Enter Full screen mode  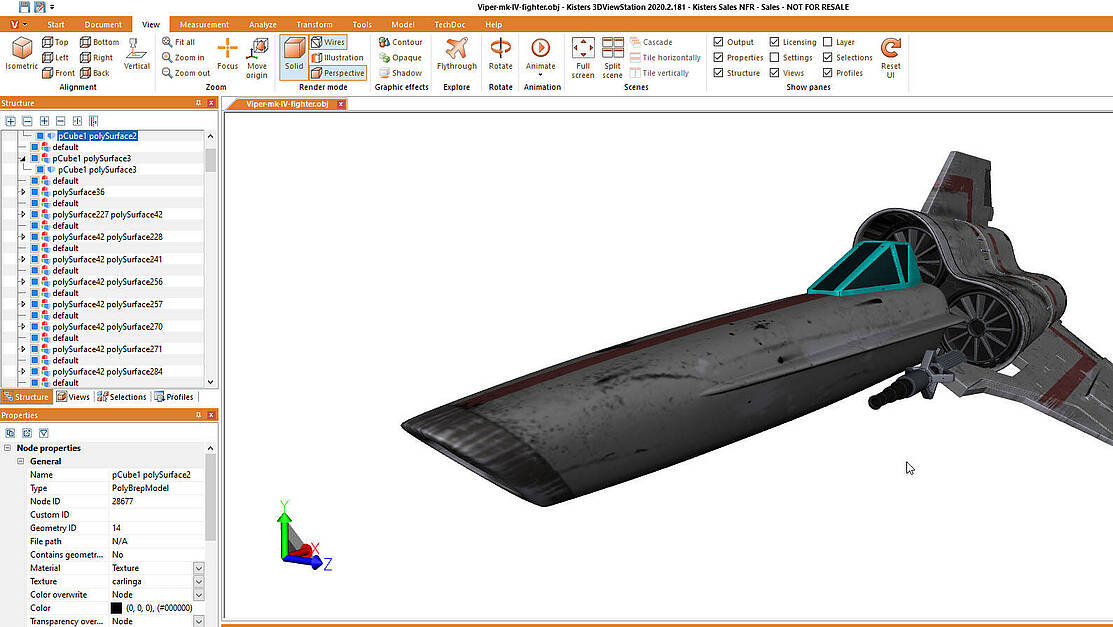pos(583,57)
